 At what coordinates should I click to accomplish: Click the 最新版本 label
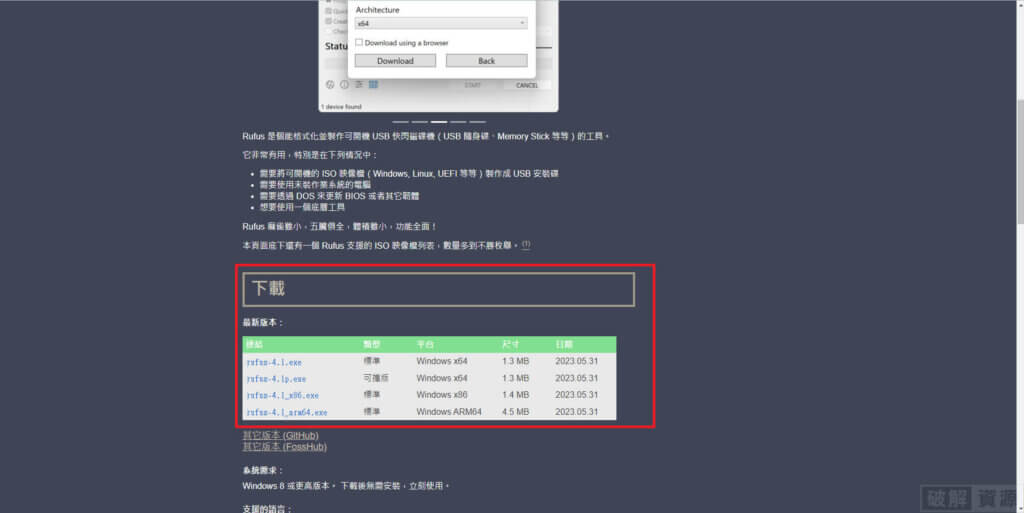[x=263, y=322]
